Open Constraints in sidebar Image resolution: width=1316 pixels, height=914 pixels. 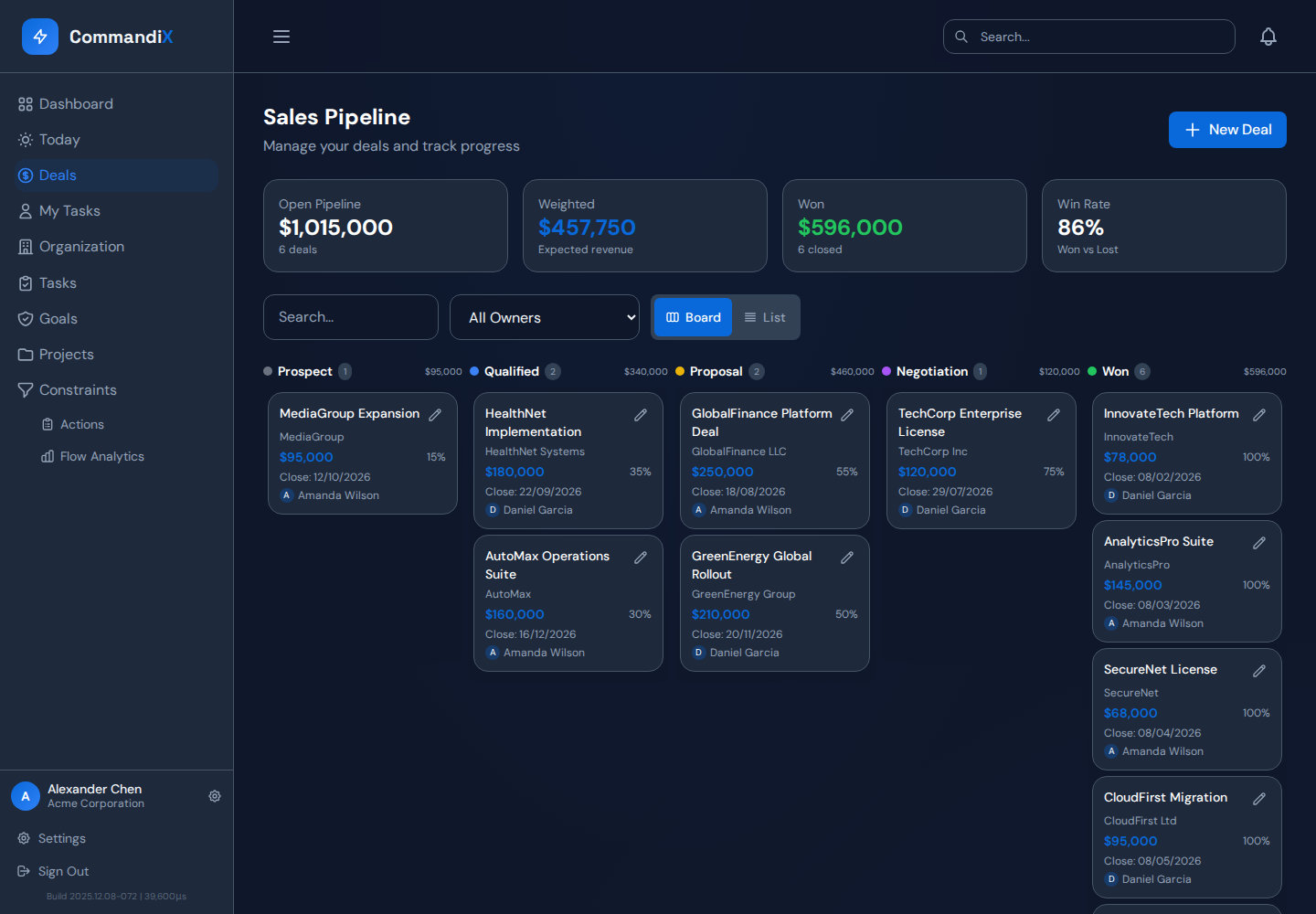coord(117,390)
